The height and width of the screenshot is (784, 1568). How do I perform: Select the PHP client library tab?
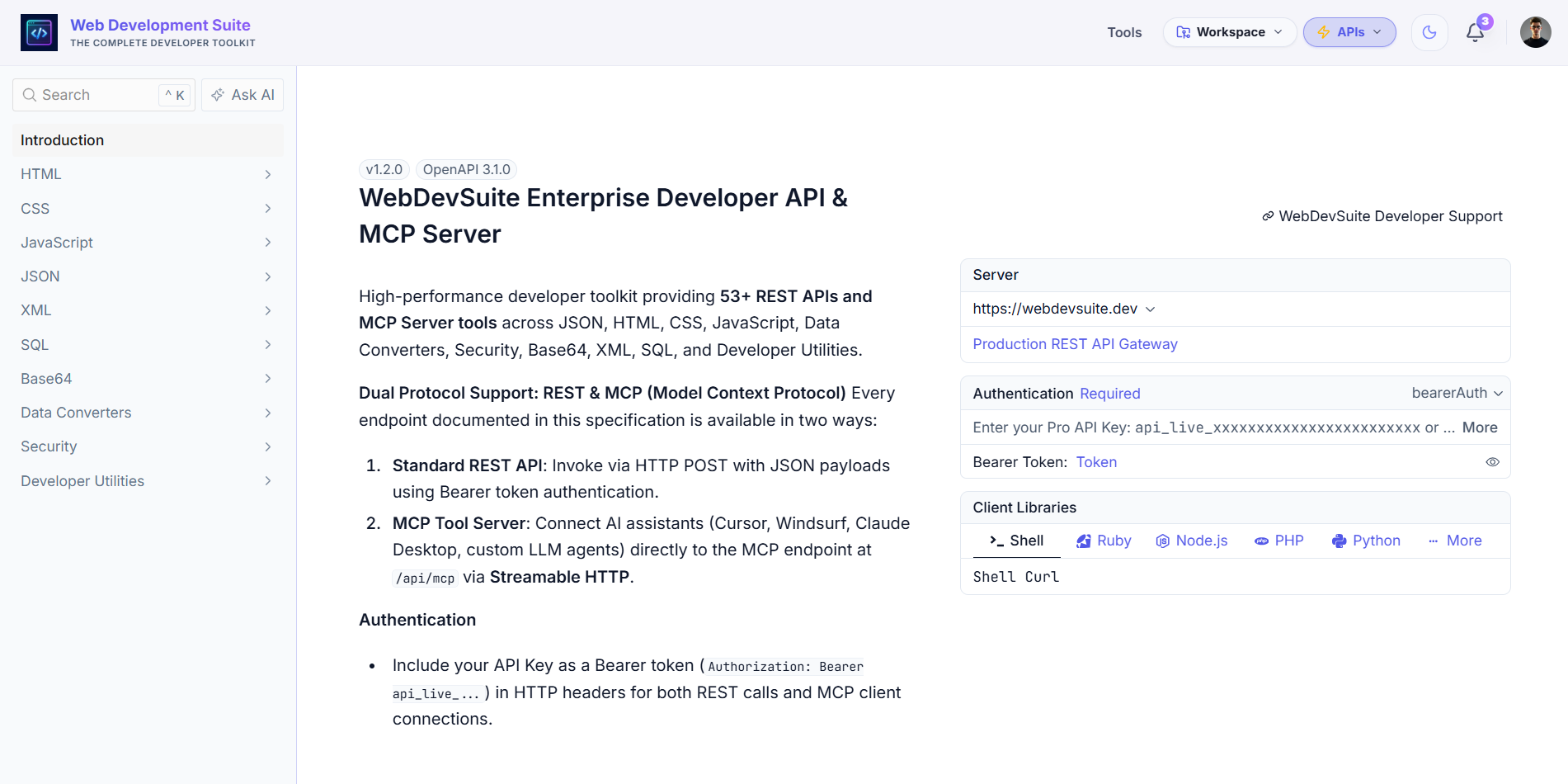(x=1279, y=541)
